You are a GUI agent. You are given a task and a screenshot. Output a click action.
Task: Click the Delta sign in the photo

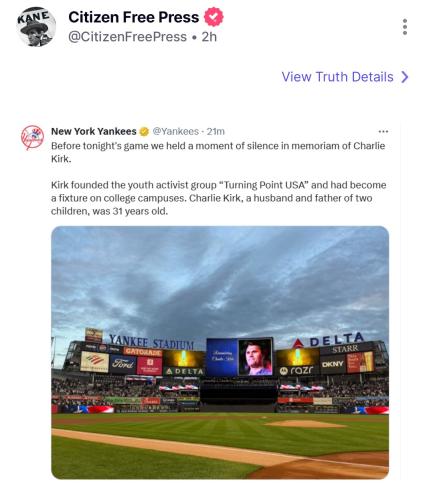click(328, 340)
